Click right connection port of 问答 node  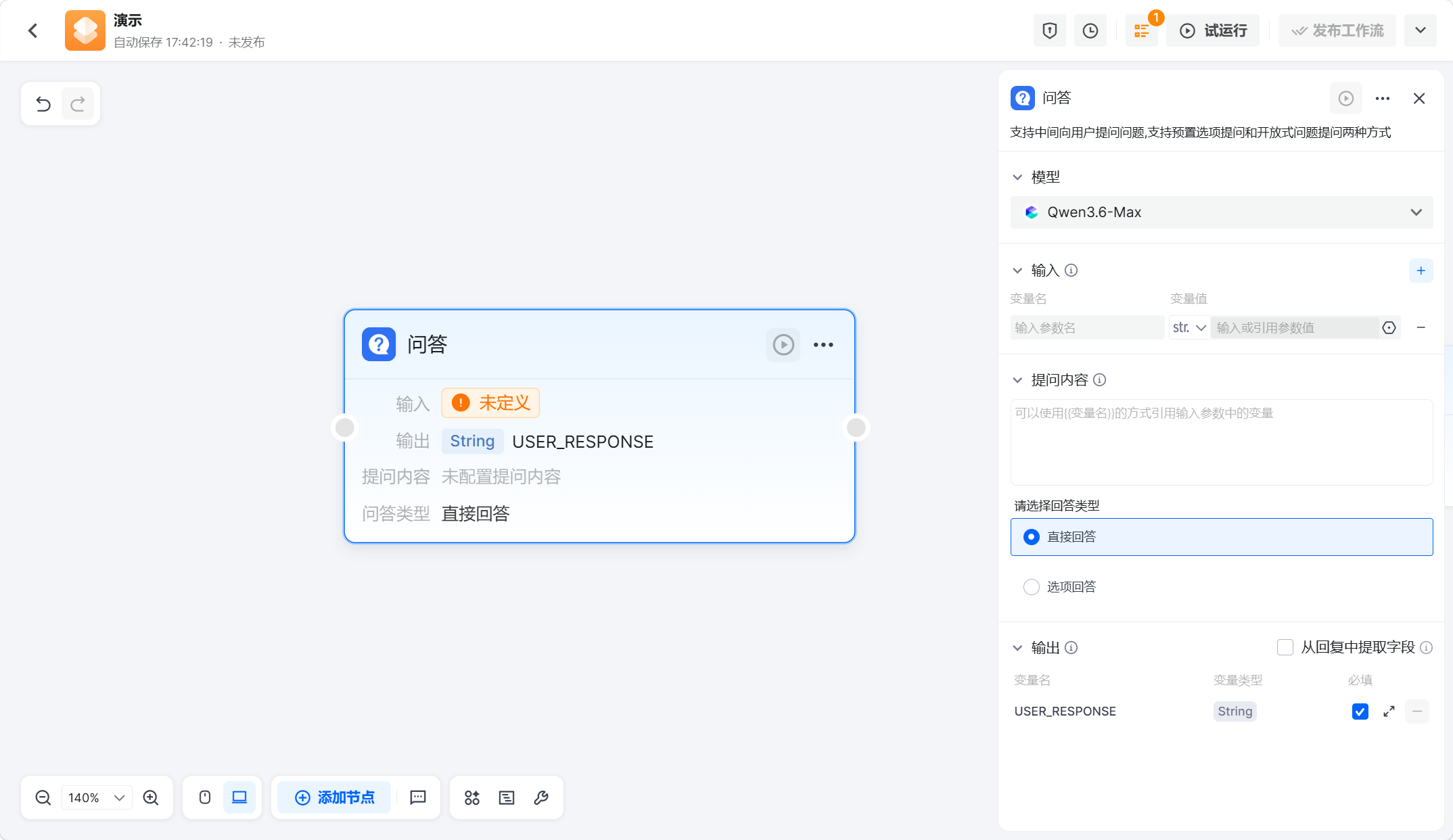[856, 427]
